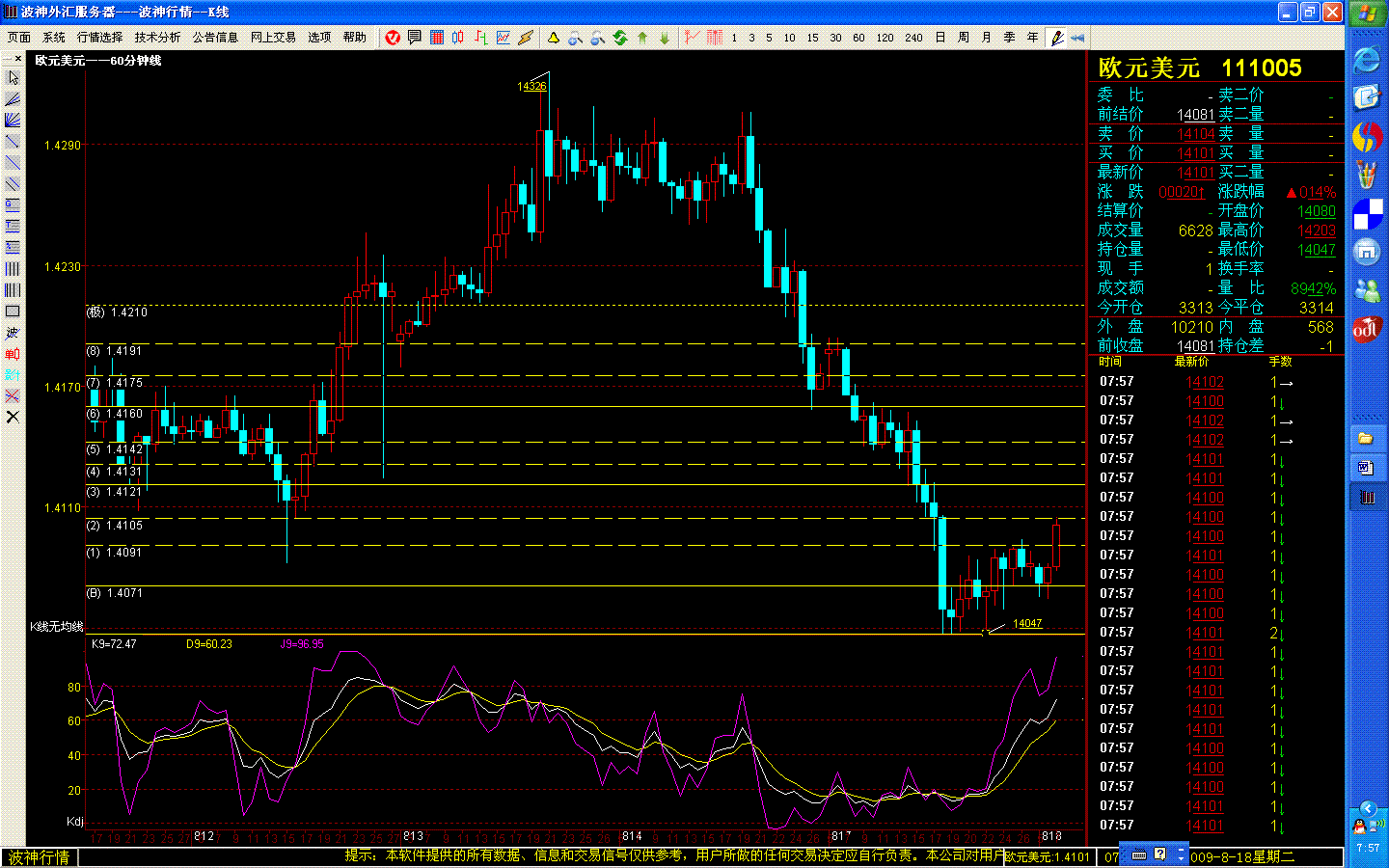Image resolution: width=1389 pixels, height=868 pixels.
Task: Click the red V checkmark toolbar icon
Action: pyautogui.click(x=393, y=38)
